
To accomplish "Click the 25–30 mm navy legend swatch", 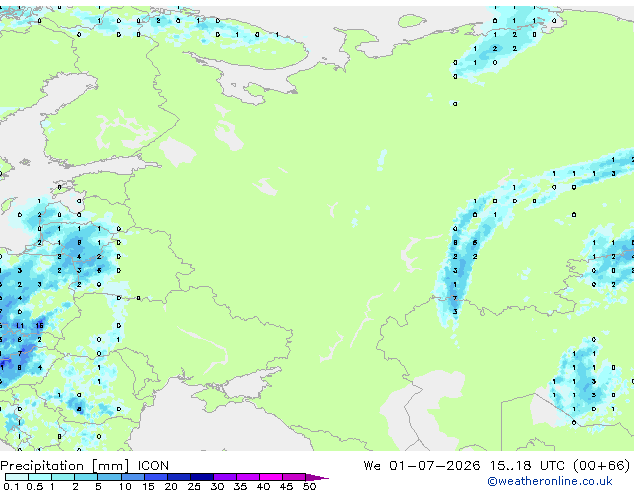I will (x=202, y=477).
